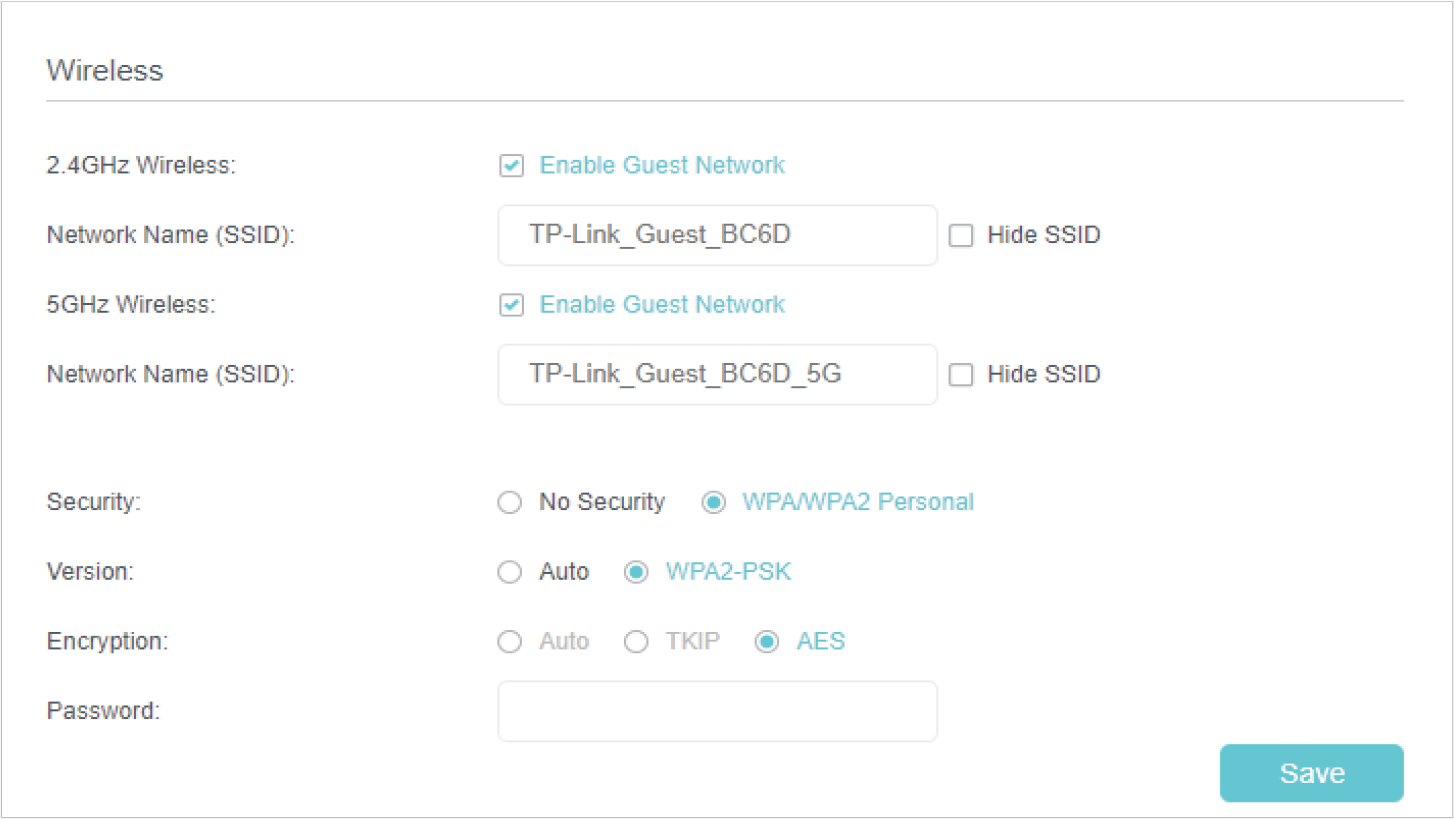
Task: Choose WPA2-PSK version radio button
Action: pos(637,572)
